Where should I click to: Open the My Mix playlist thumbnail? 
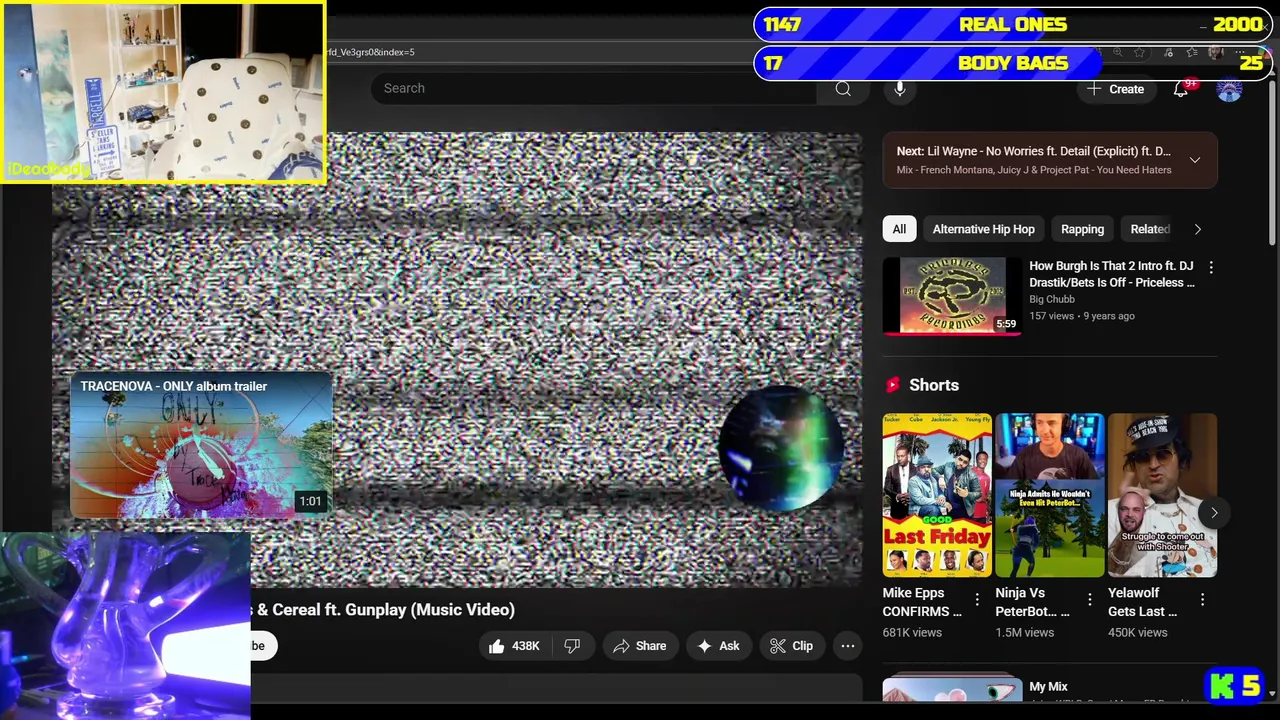pyautogui.click(x=952, y=690)
